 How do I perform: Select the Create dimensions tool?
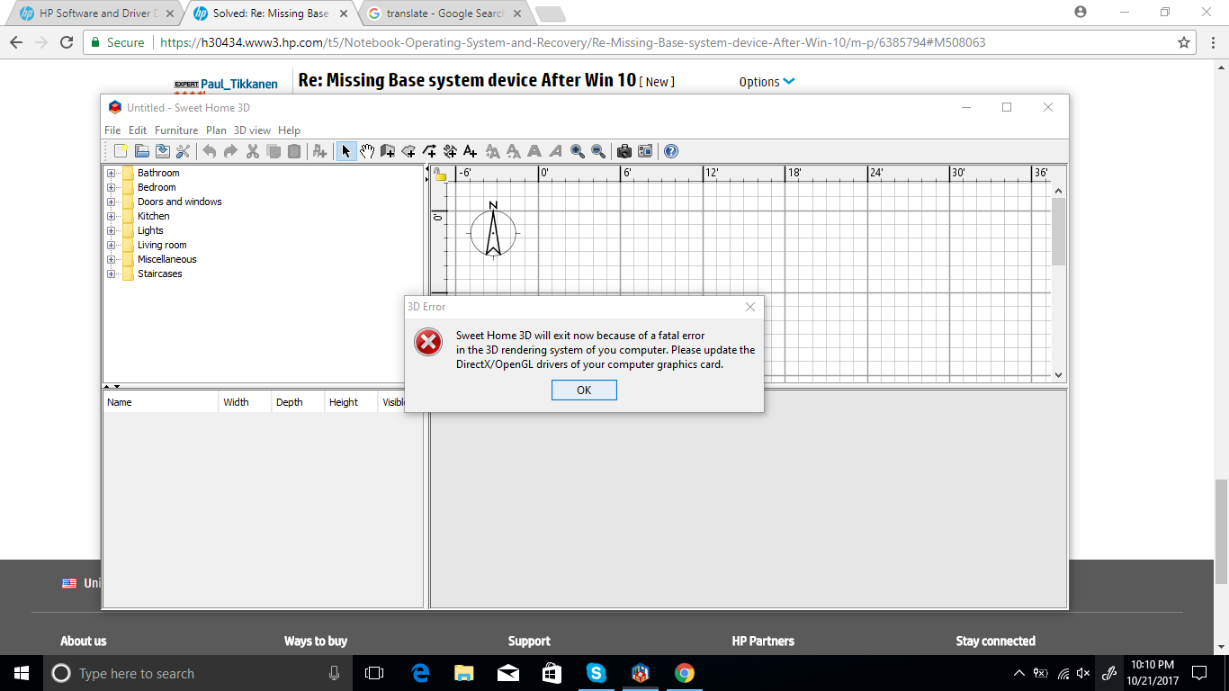449,151
